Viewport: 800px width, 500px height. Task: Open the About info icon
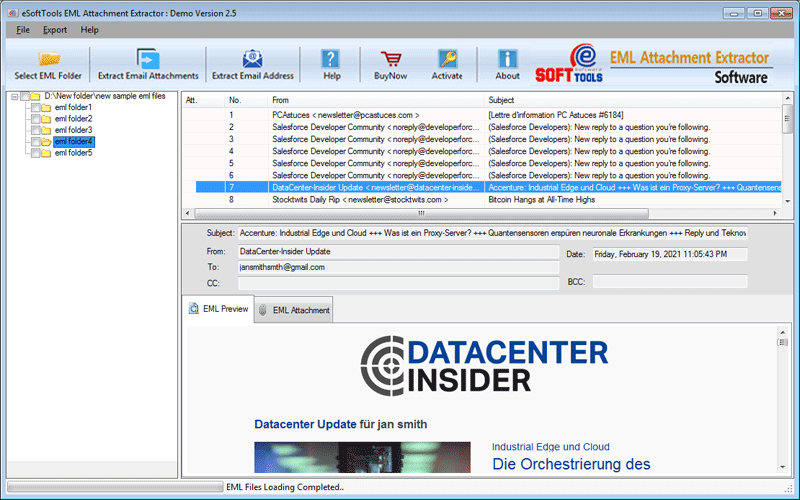508,59
